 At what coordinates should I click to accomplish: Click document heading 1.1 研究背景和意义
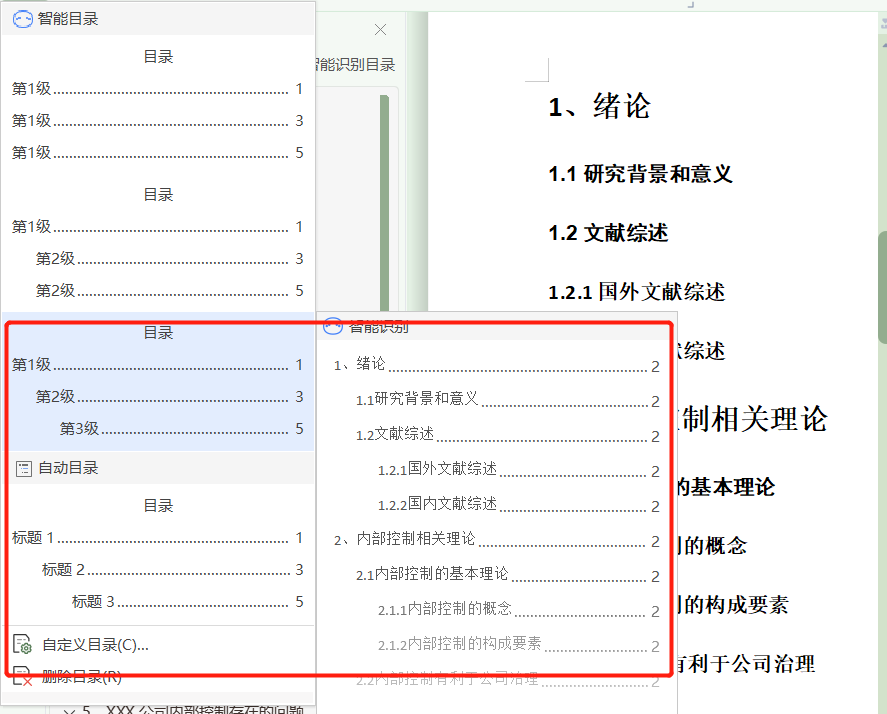640,174
